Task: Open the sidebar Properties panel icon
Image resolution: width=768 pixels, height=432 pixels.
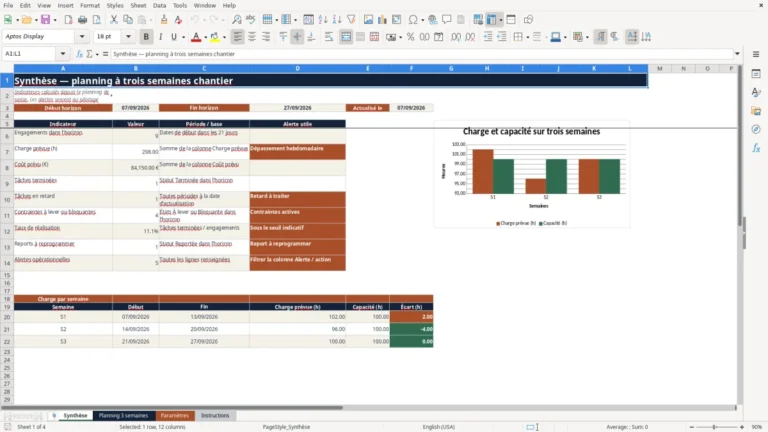Action: pyautogui.click(x=756, y=73)
